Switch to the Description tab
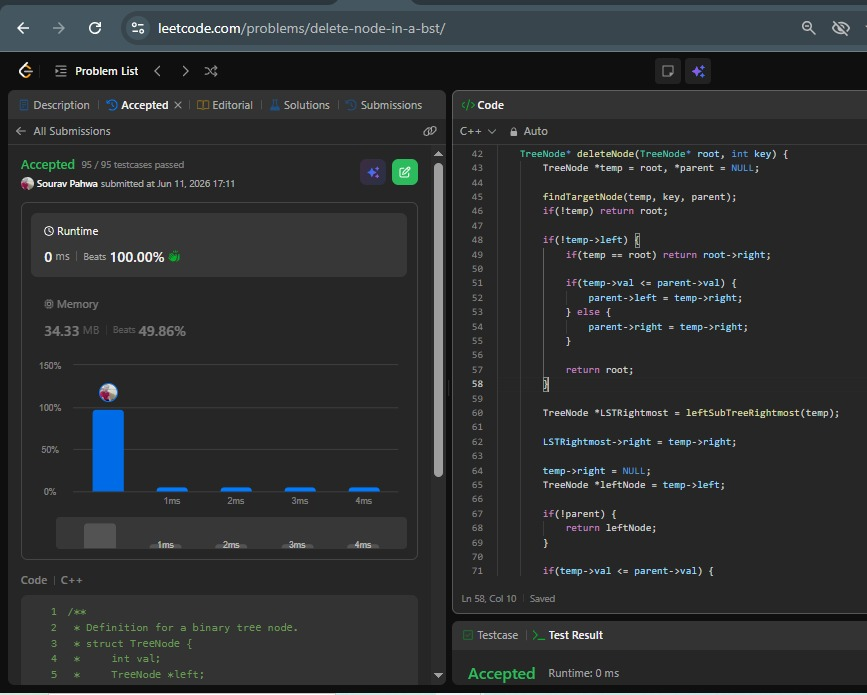The height and width of the screenshot is (695, 867). 54,105
